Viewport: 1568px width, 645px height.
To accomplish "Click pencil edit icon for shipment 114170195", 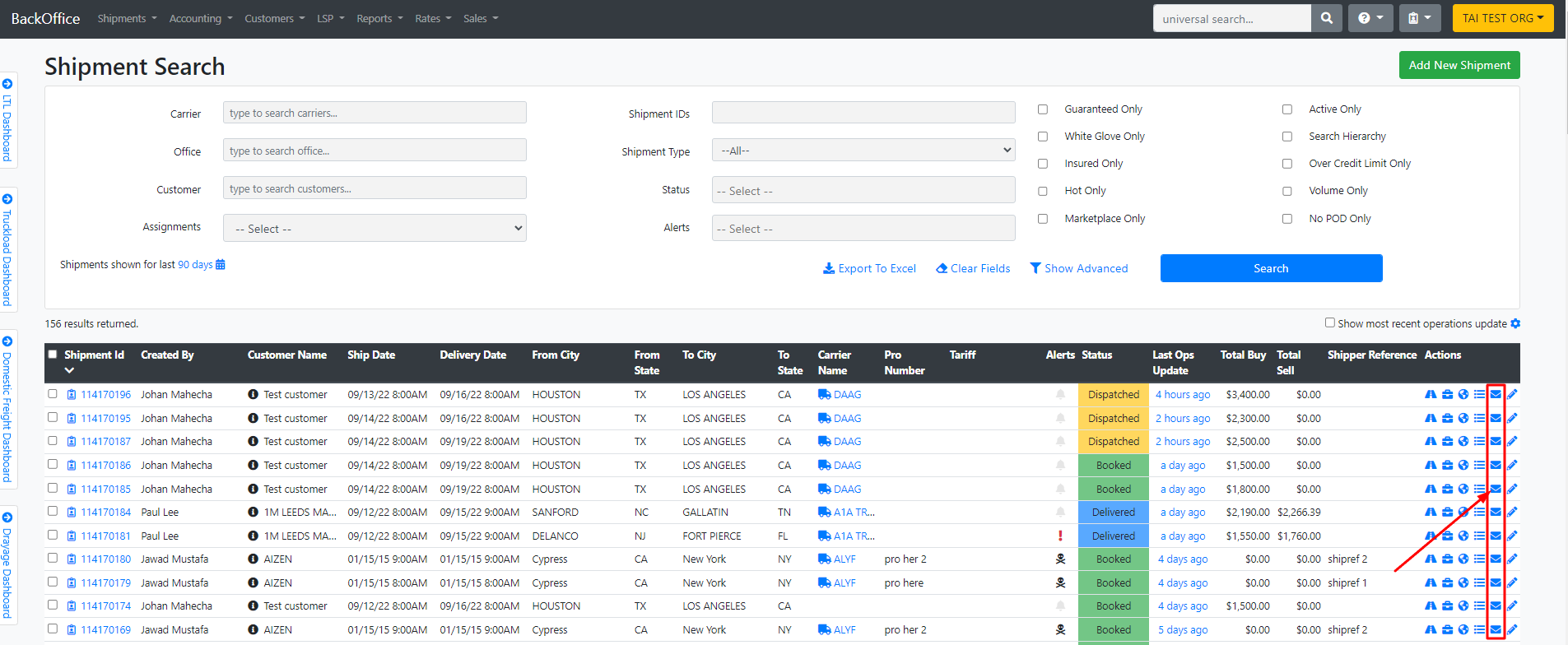I will pos(1512,418).
